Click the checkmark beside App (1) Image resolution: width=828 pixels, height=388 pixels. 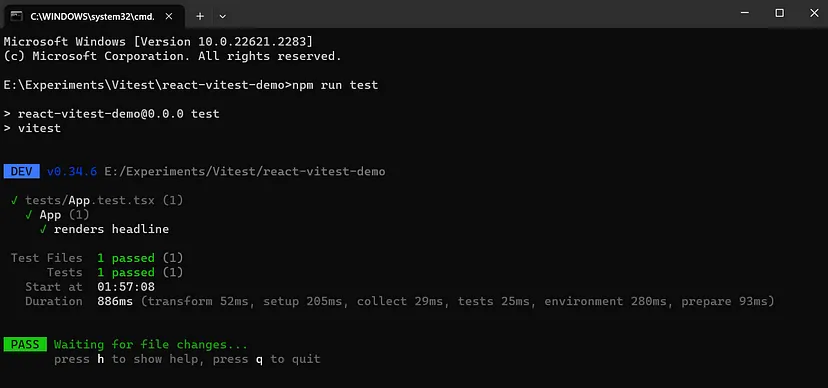coord(29,215)
